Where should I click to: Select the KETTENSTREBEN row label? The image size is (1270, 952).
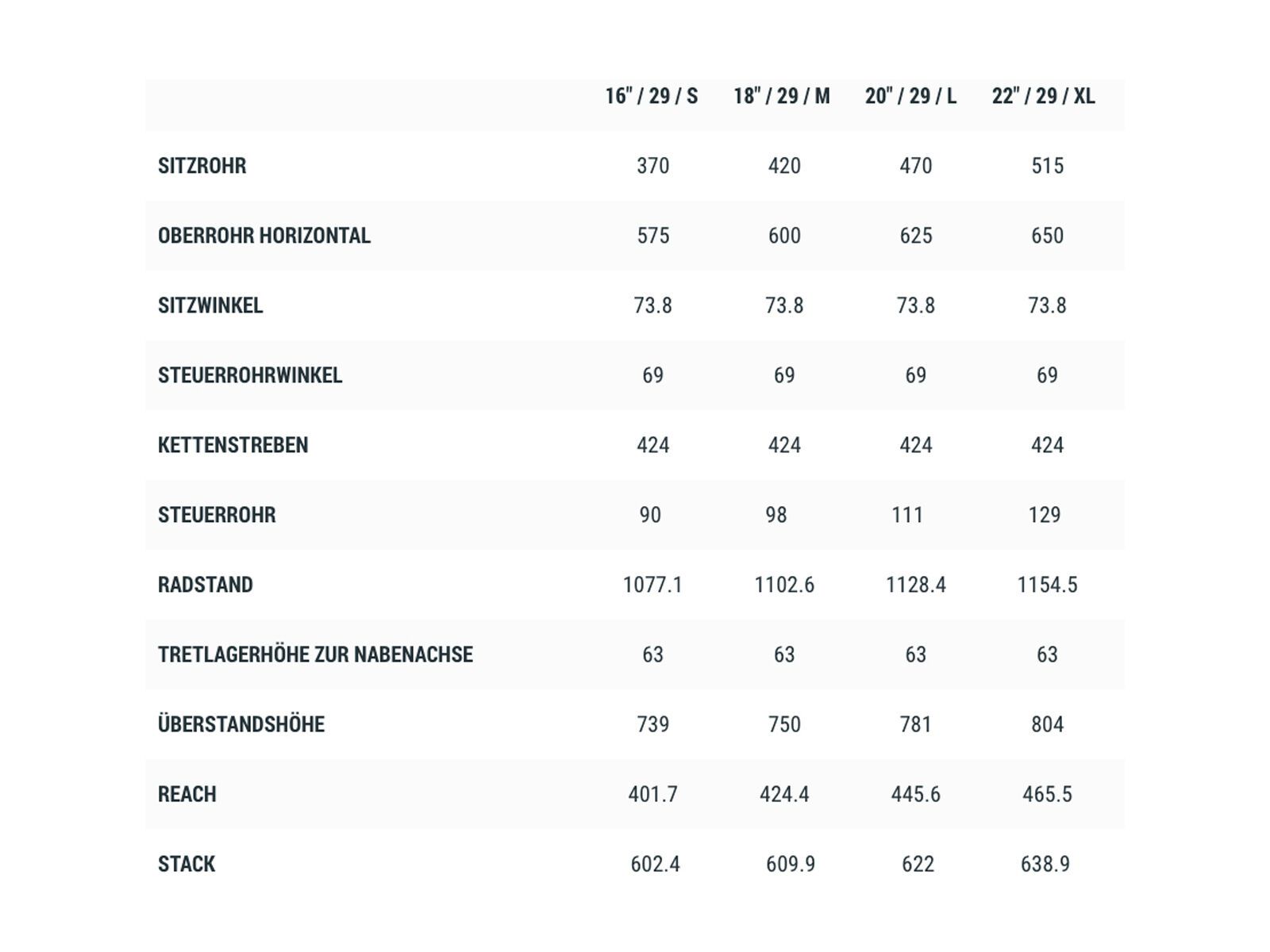point(233,445)
